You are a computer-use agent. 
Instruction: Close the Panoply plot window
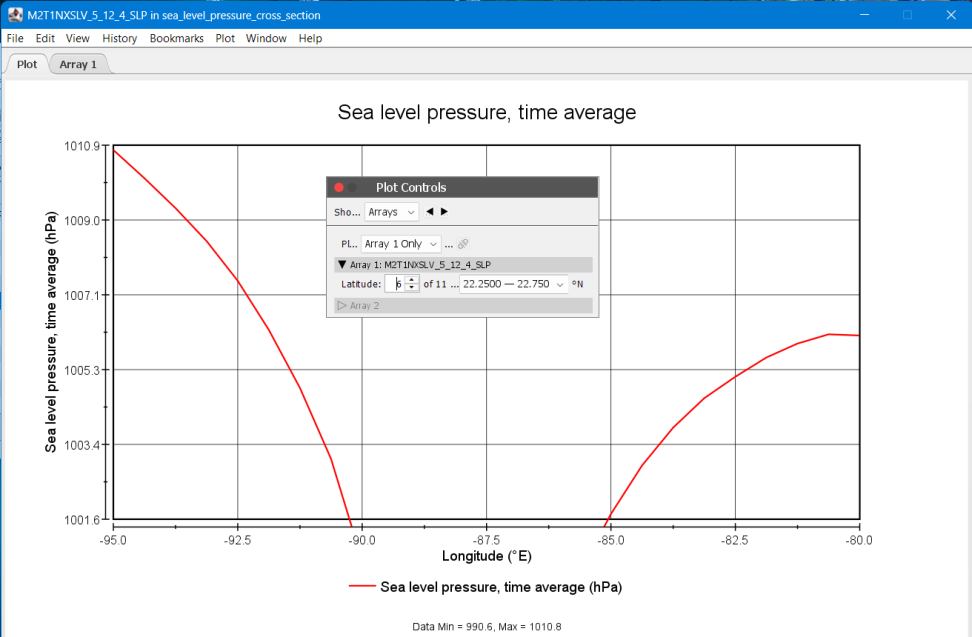(951, 15)
